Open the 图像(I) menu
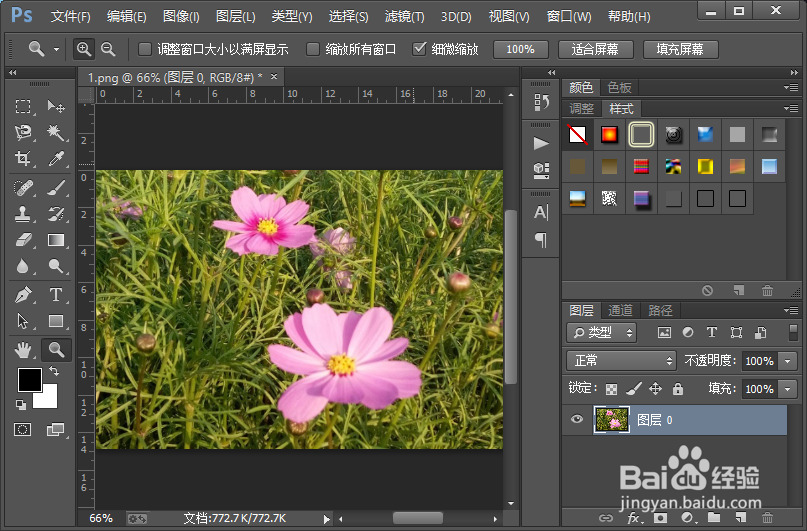 pos(181,16)
